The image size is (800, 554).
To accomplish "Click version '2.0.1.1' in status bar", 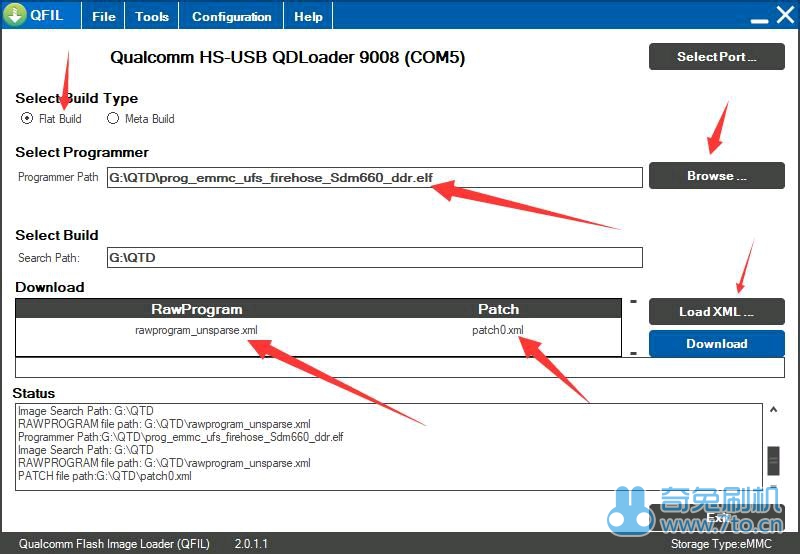I will click(x=251, y=544).
